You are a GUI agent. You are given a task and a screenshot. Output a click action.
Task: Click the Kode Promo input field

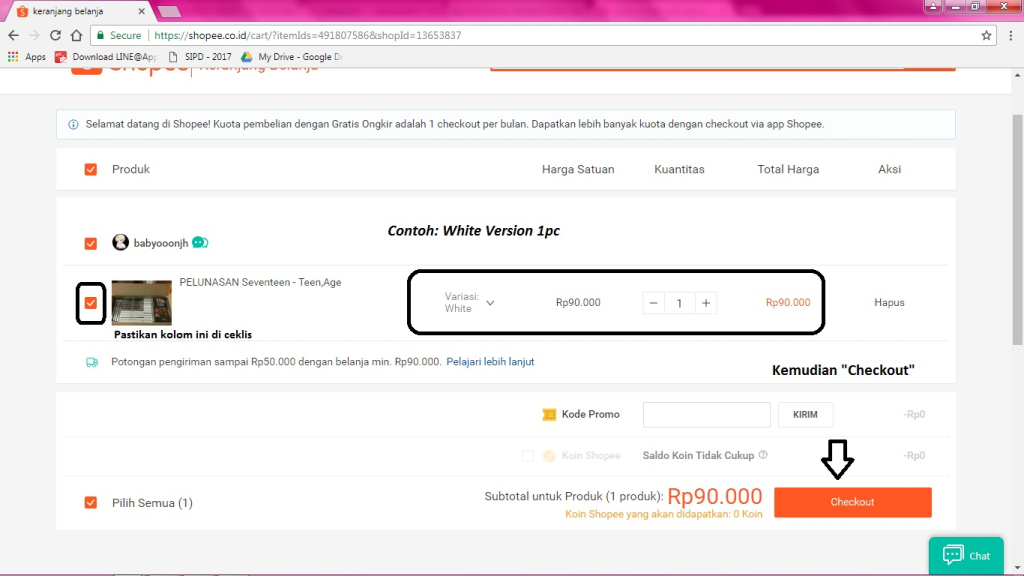coord(707,414)
